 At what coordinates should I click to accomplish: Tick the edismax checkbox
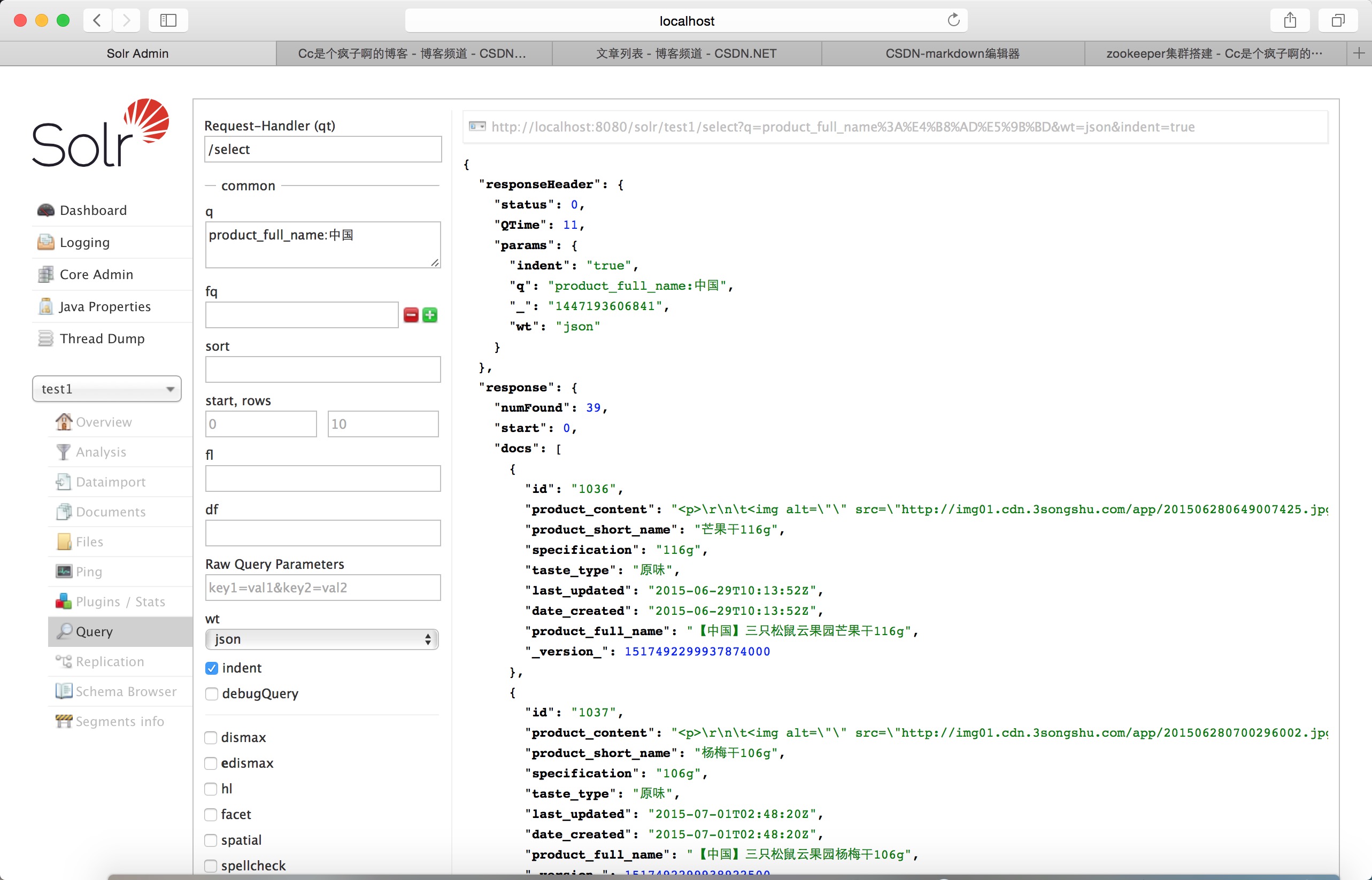(211, 763)
